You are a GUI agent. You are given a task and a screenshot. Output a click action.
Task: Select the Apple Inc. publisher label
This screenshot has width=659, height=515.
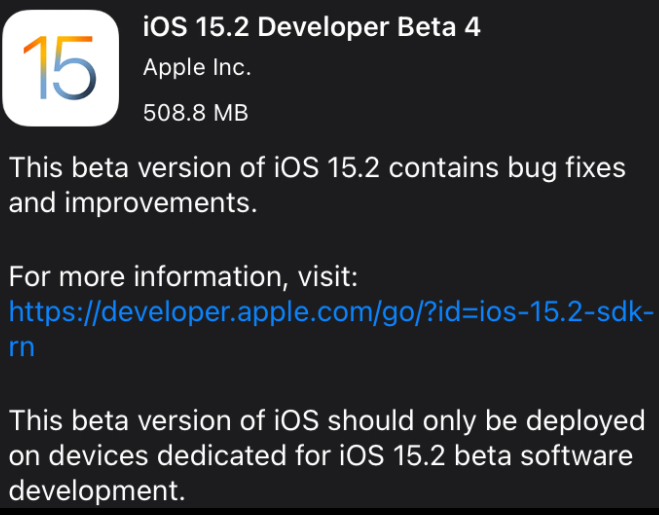click(197, 68)
